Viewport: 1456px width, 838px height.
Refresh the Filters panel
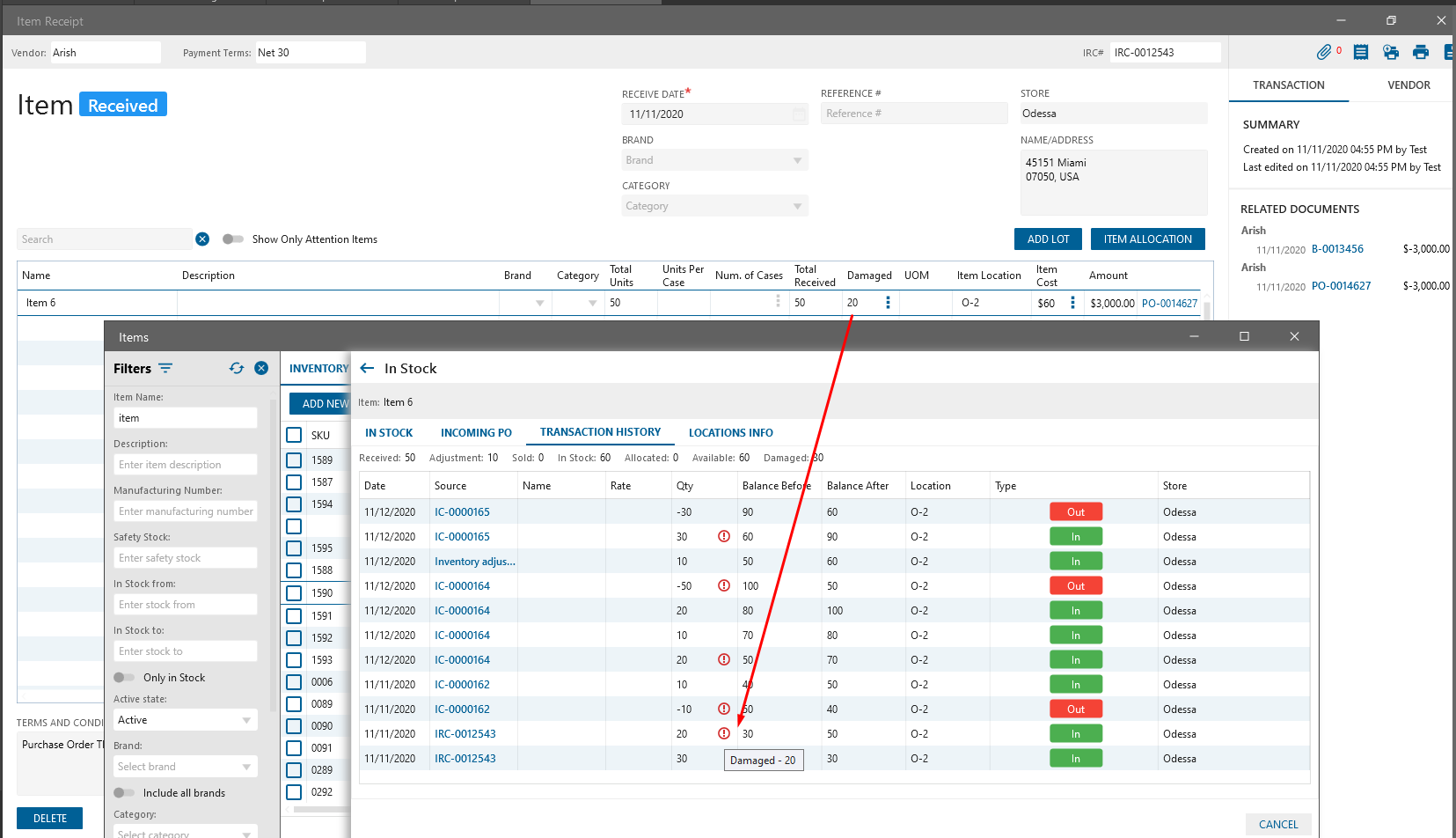click(x=237, y=369)
